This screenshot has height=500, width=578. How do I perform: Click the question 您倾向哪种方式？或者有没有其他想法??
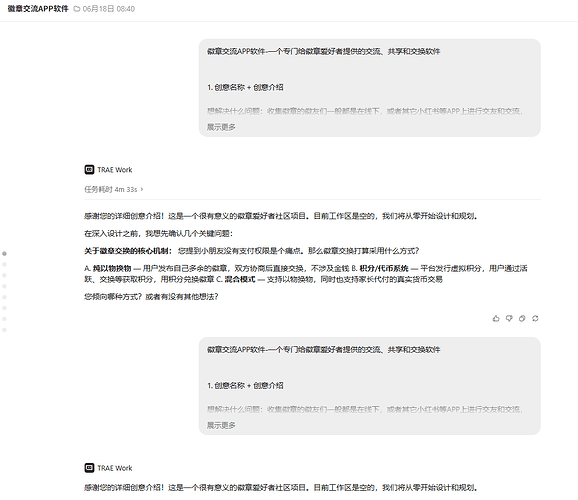click(151, 297)
